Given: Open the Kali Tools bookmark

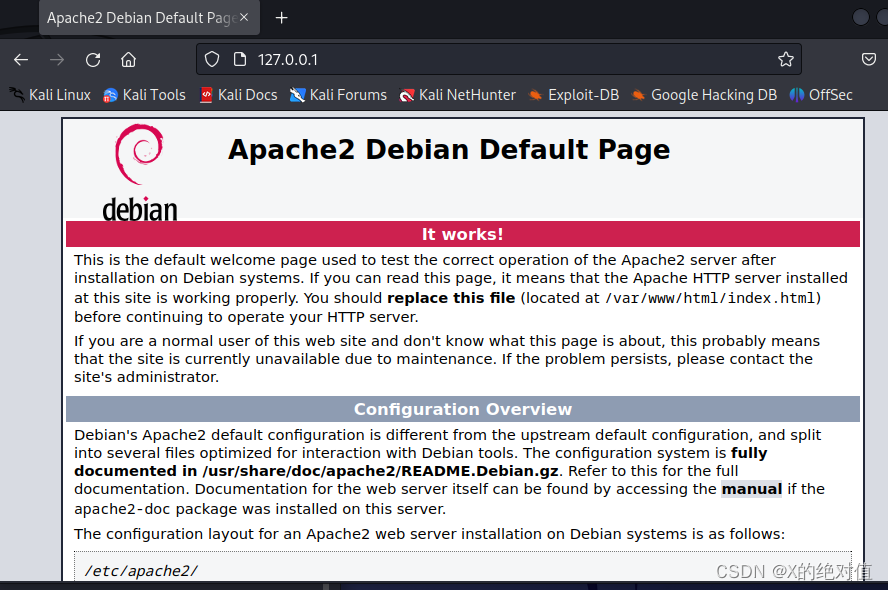Looking at the screenshot, I should [x=144, y=95].
